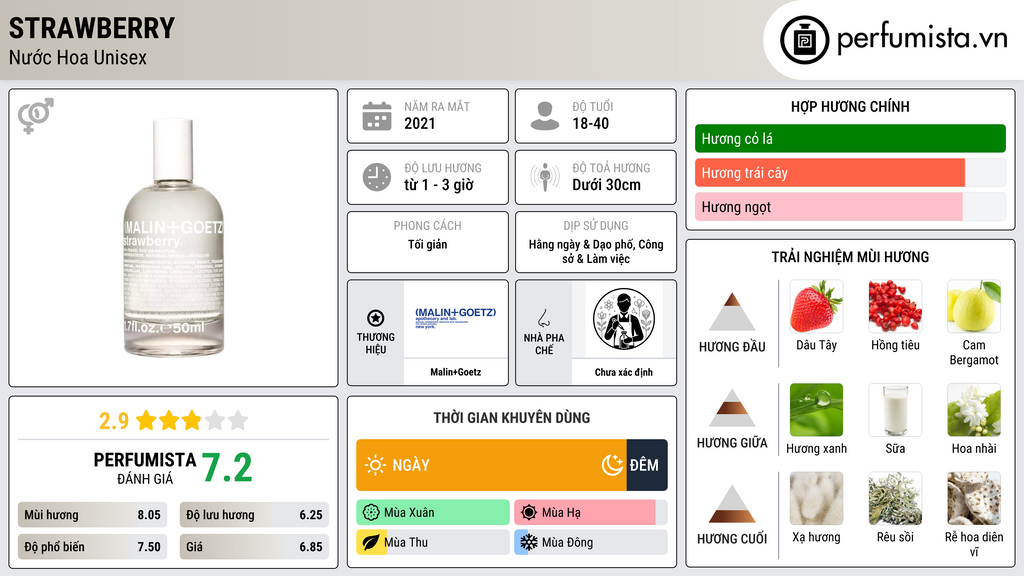
Task: Click the Perfumista 7.2 rating value
Action: tap(227, 468)
